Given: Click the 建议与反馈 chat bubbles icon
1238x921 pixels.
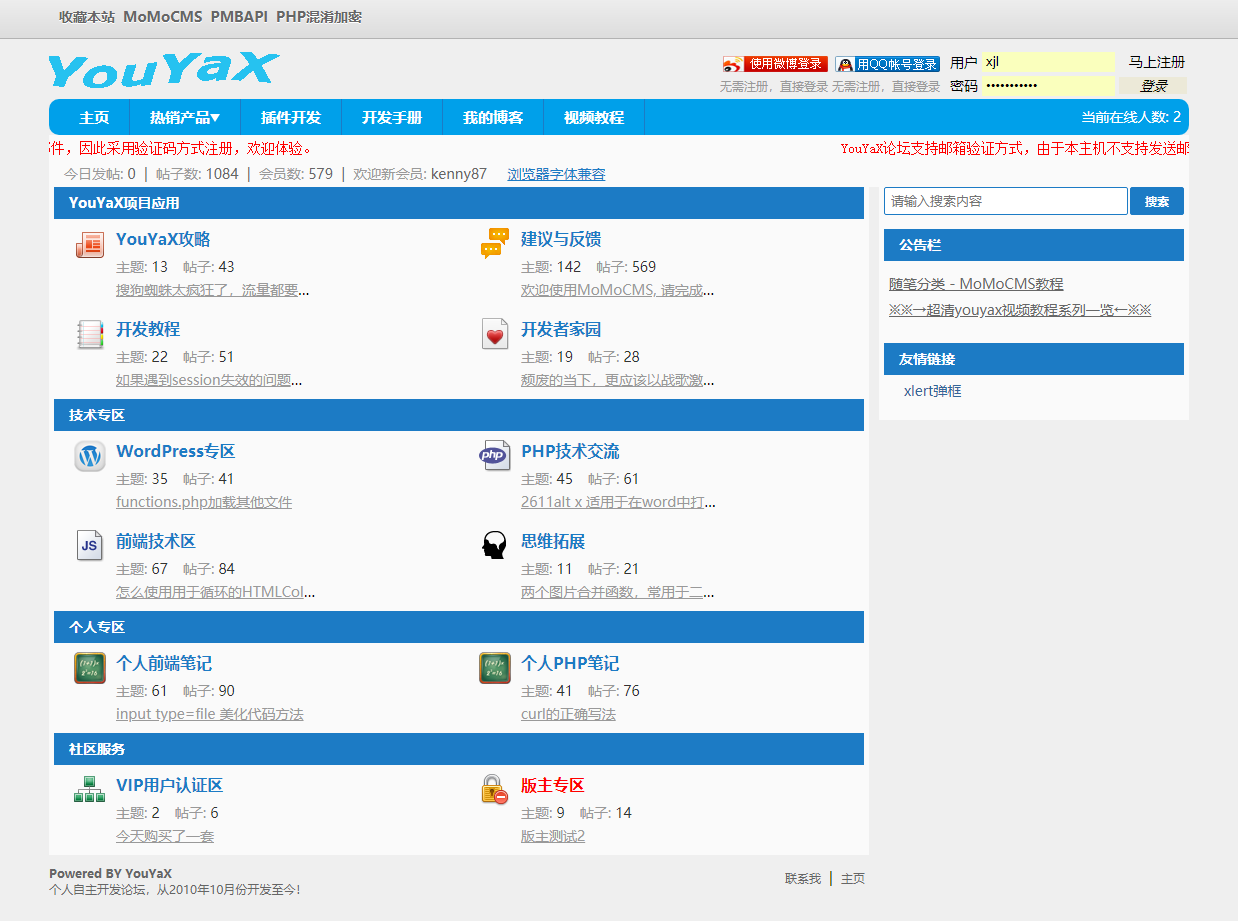Looking at the screenshot, I should click(495, 243).
